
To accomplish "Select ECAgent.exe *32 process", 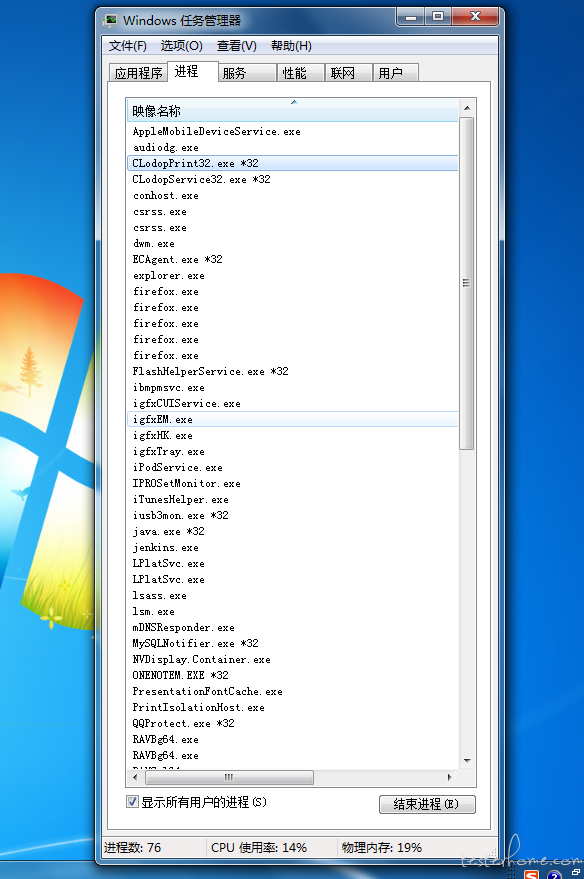I will [x=292, y=260].
